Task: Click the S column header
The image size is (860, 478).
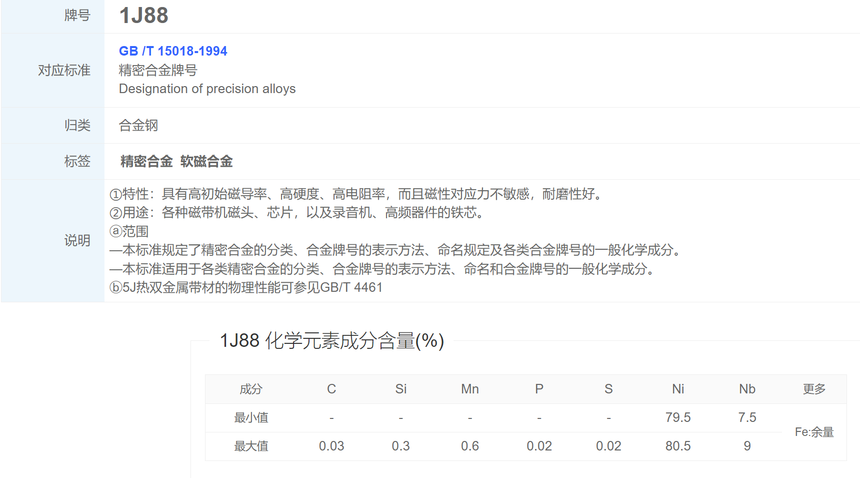Action: [x=608, y=389]
